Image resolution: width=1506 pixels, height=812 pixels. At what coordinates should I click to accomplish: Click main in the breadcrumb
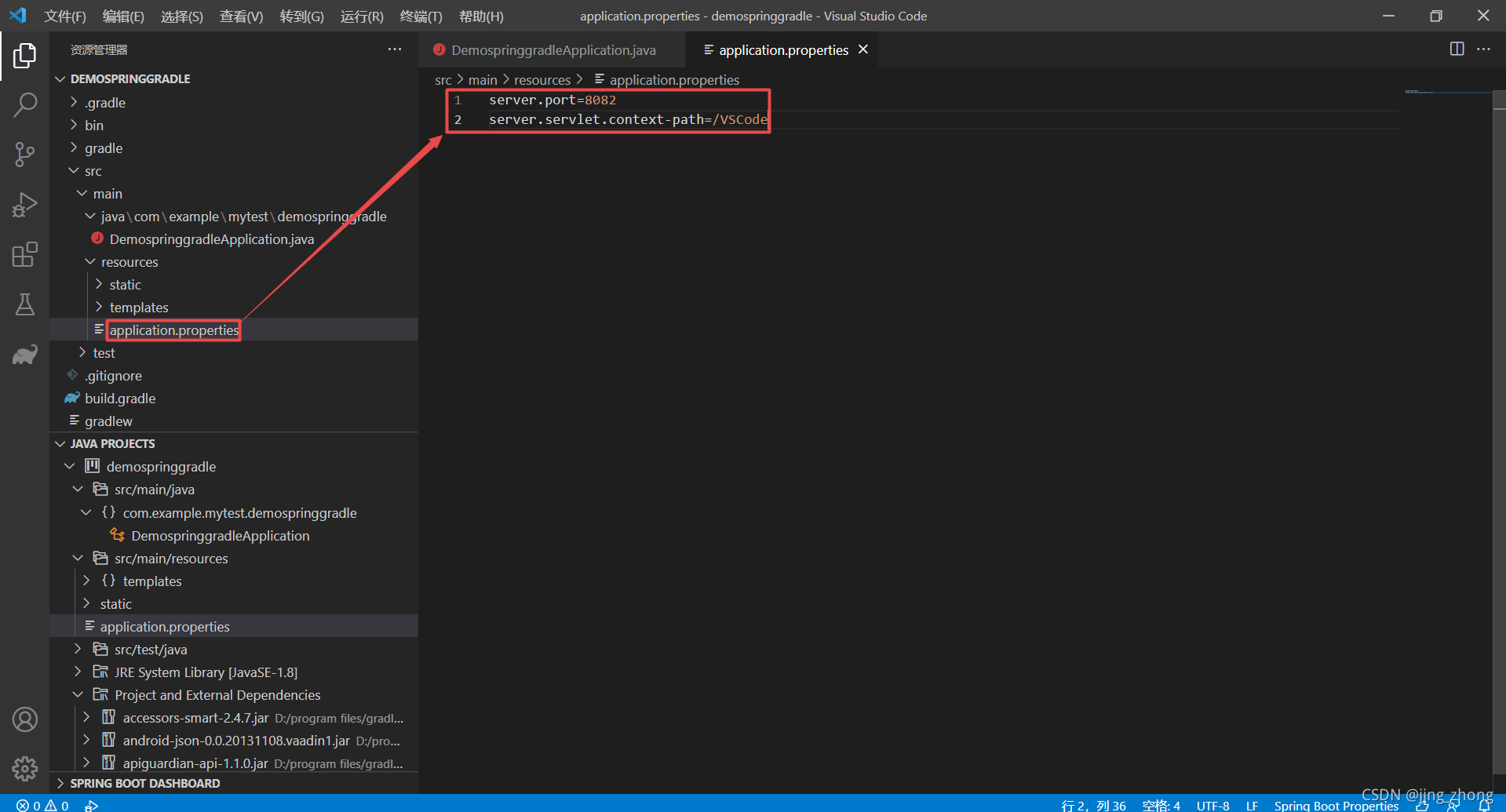click(x=483, y=80)
